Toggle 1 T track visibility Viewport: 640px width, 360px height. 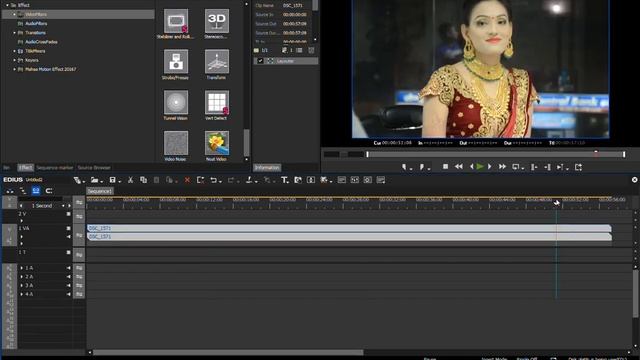tap(69, 252)
